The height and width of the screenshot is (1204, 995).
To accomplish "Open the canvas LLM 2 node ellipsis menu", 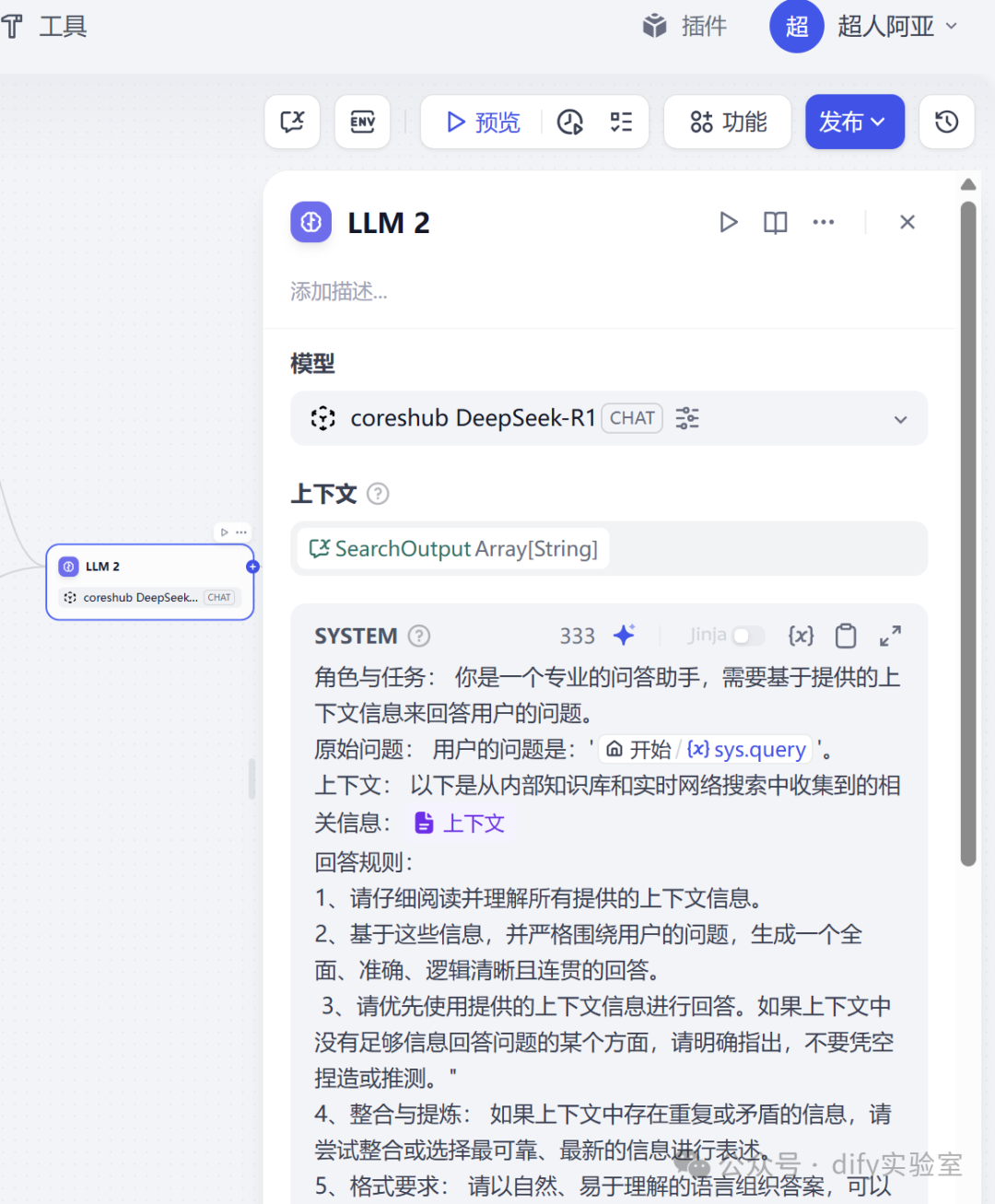I will pos(241,532).
